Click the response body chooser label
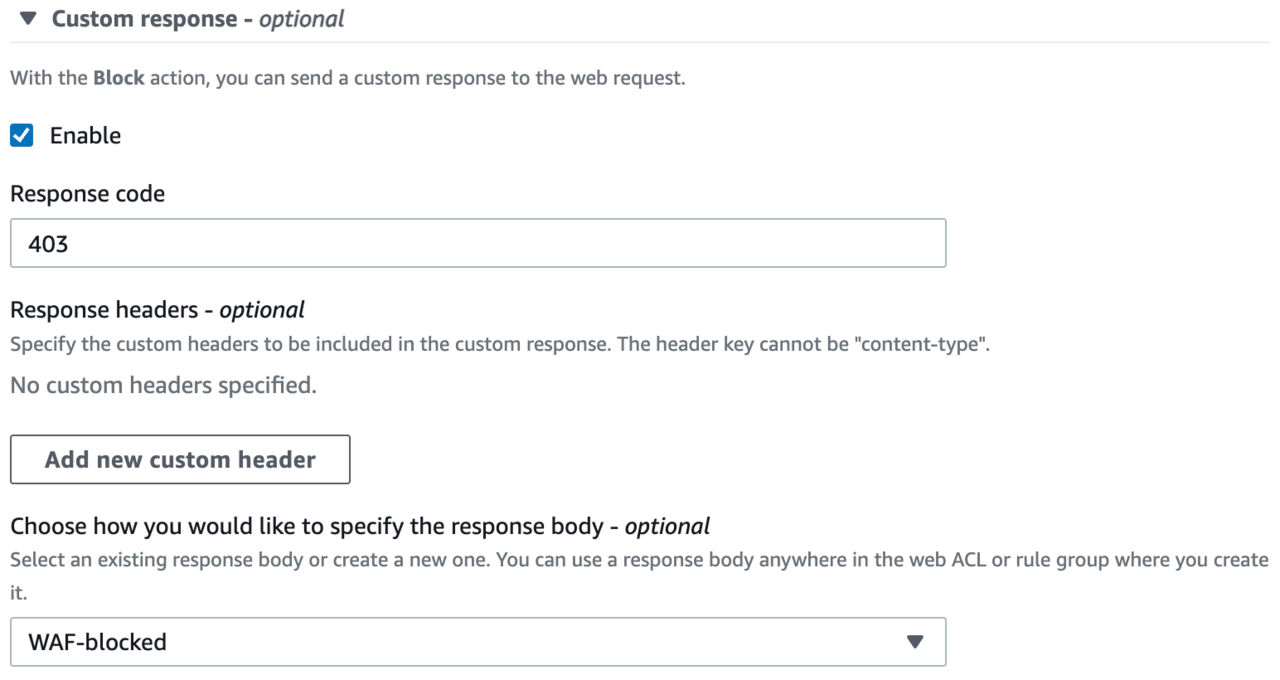1280x680 pixels. (x=360, y=526)
